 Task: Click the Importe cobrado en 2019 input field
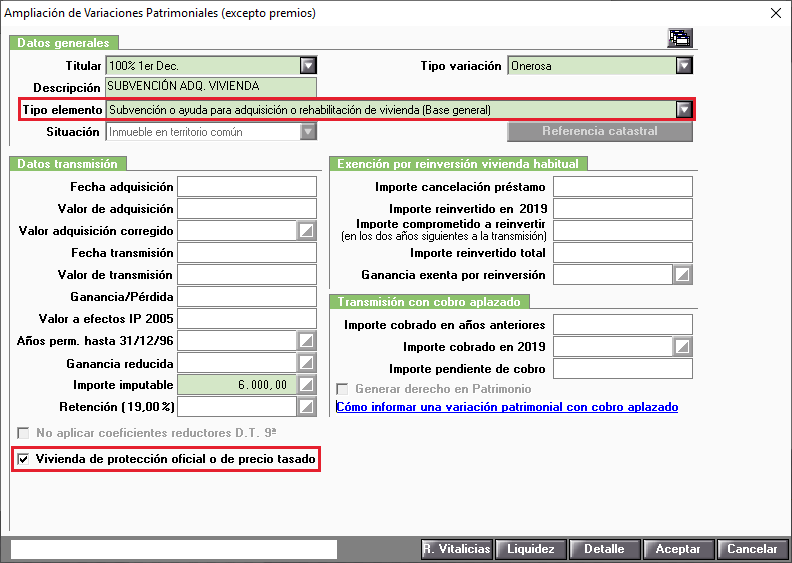pos(613,347)
